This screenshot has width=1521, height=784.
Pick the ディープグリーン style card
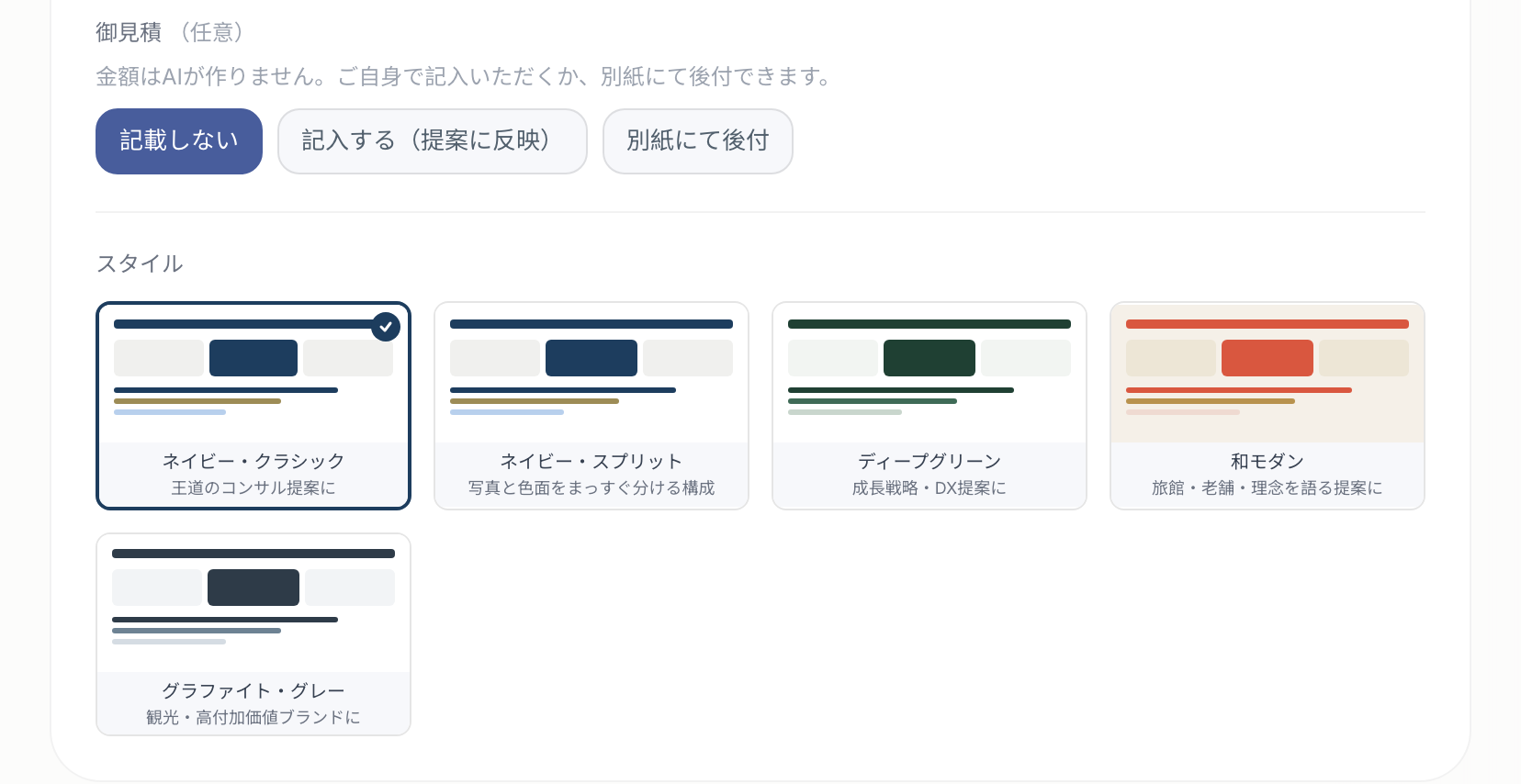[929, 406]
